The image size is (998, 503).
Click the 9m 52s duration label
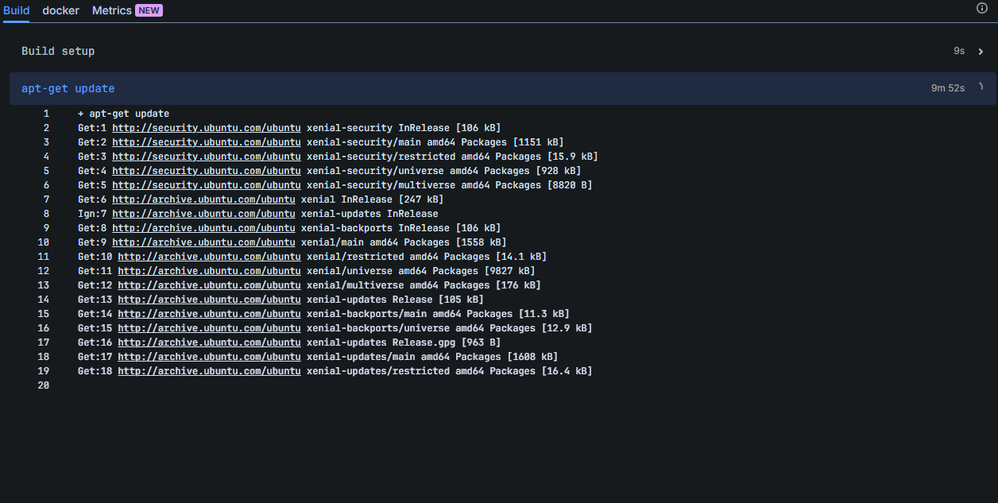pyautogui.click(x=948, y=88)
